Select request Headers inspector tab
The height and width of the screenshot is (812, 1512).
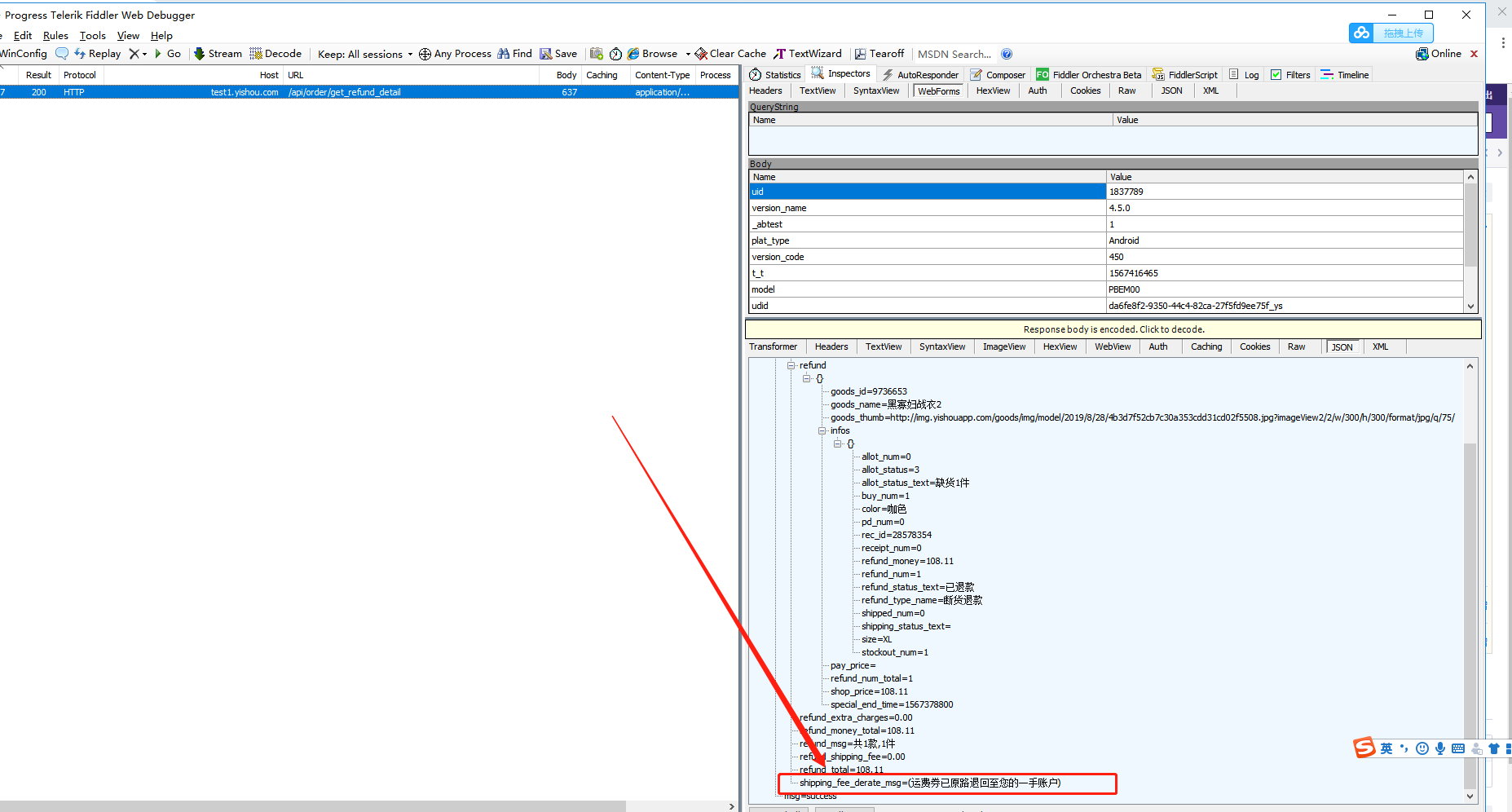pyautogui.click(x=765, y=91)
